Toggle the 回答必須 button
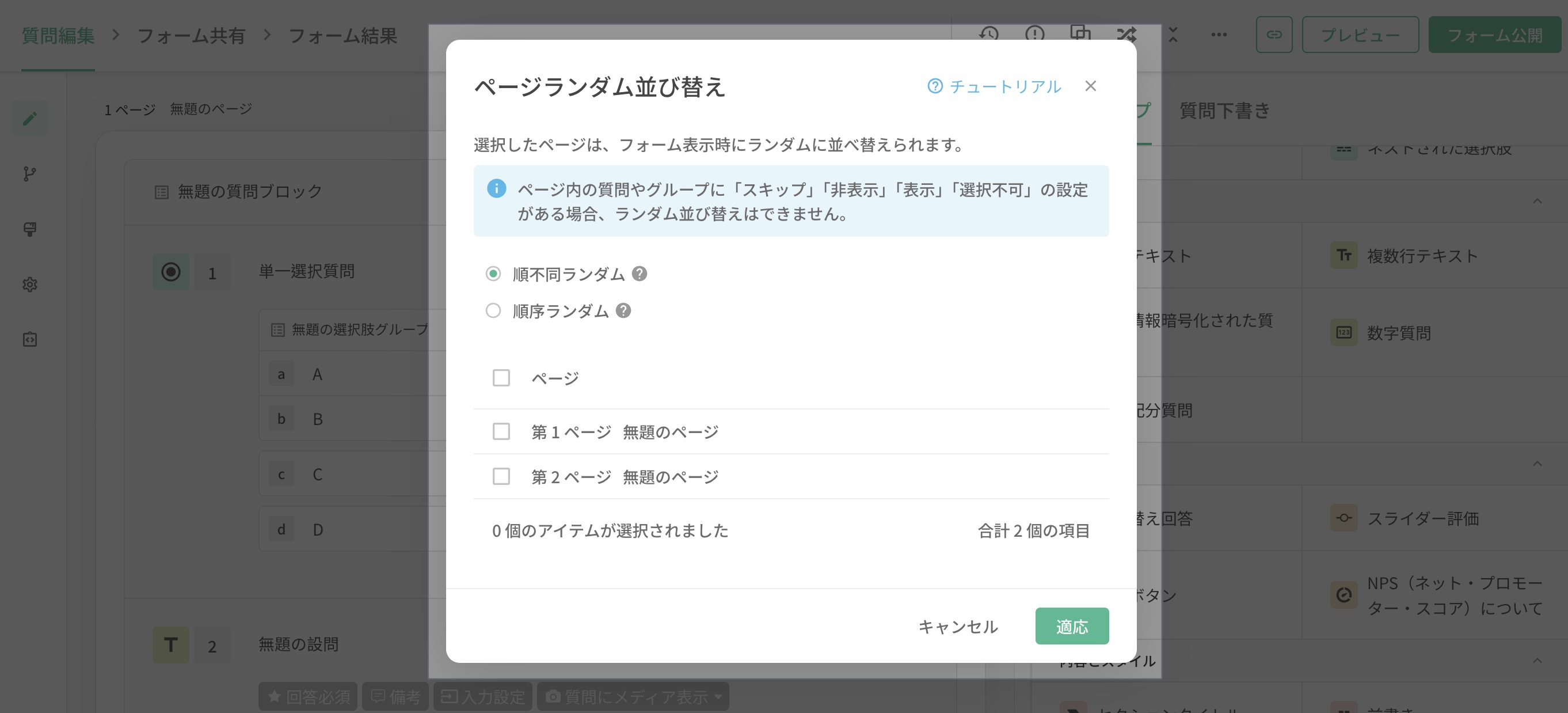 (x=309, y=696)
